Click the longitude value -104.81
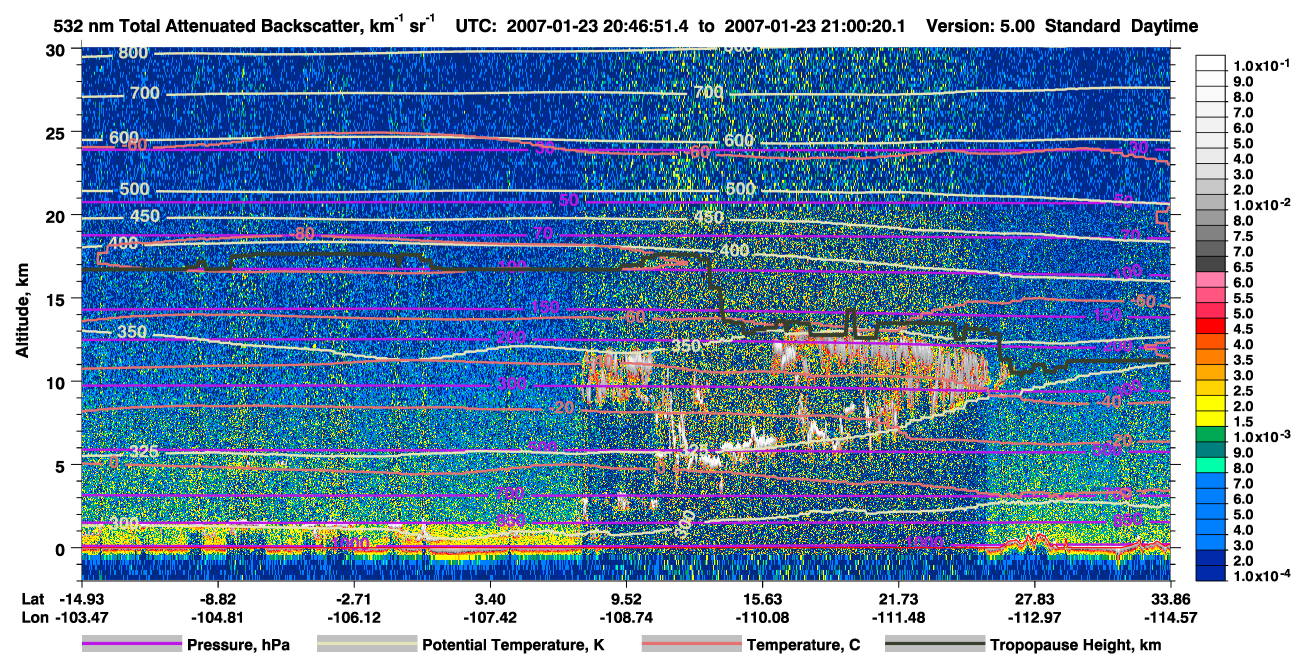Viewport: 1300px width, 667px height. tap(218, 617)
